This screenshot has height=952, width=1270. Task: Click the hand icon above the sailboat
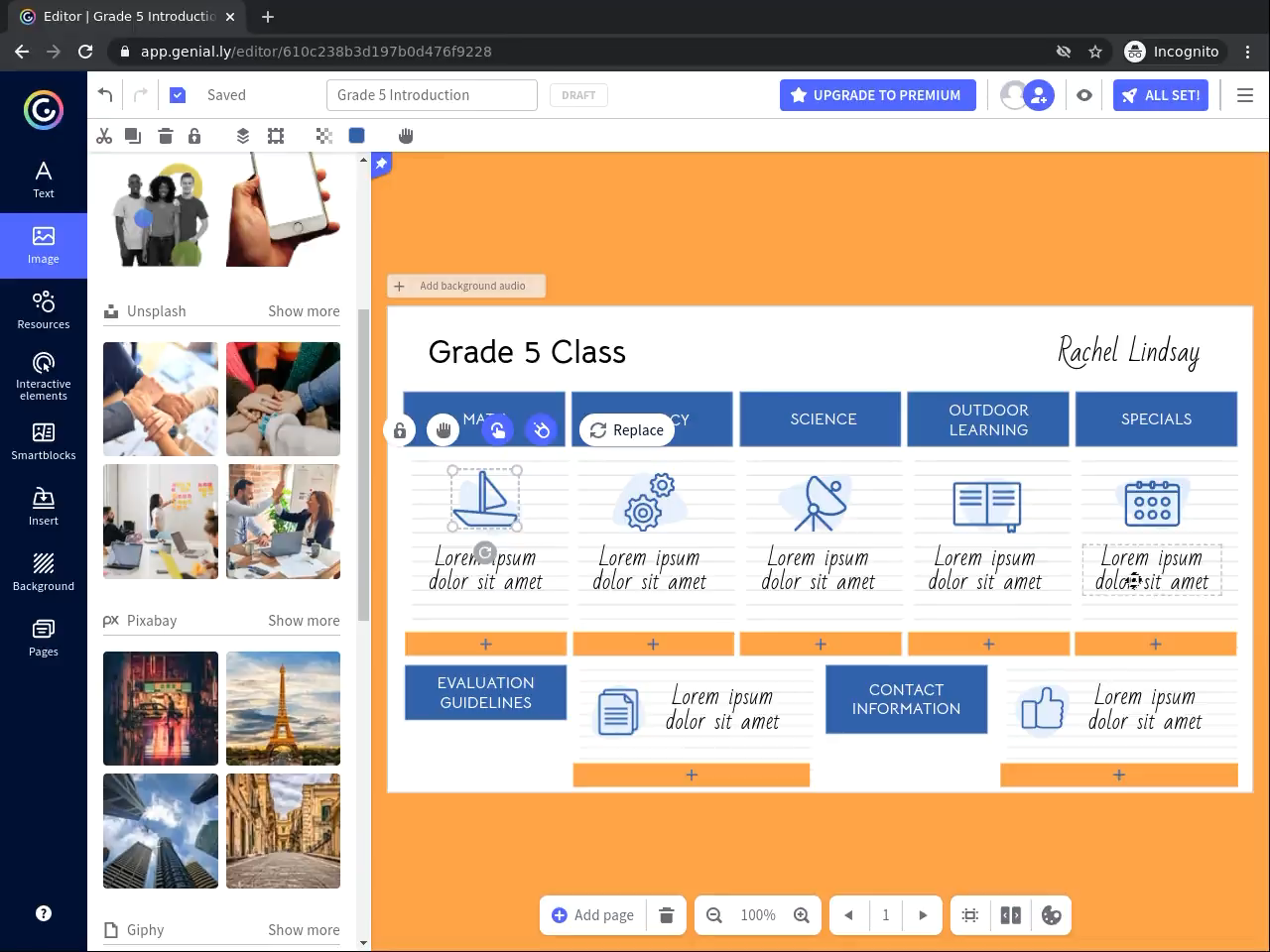[x=444, y=429]
